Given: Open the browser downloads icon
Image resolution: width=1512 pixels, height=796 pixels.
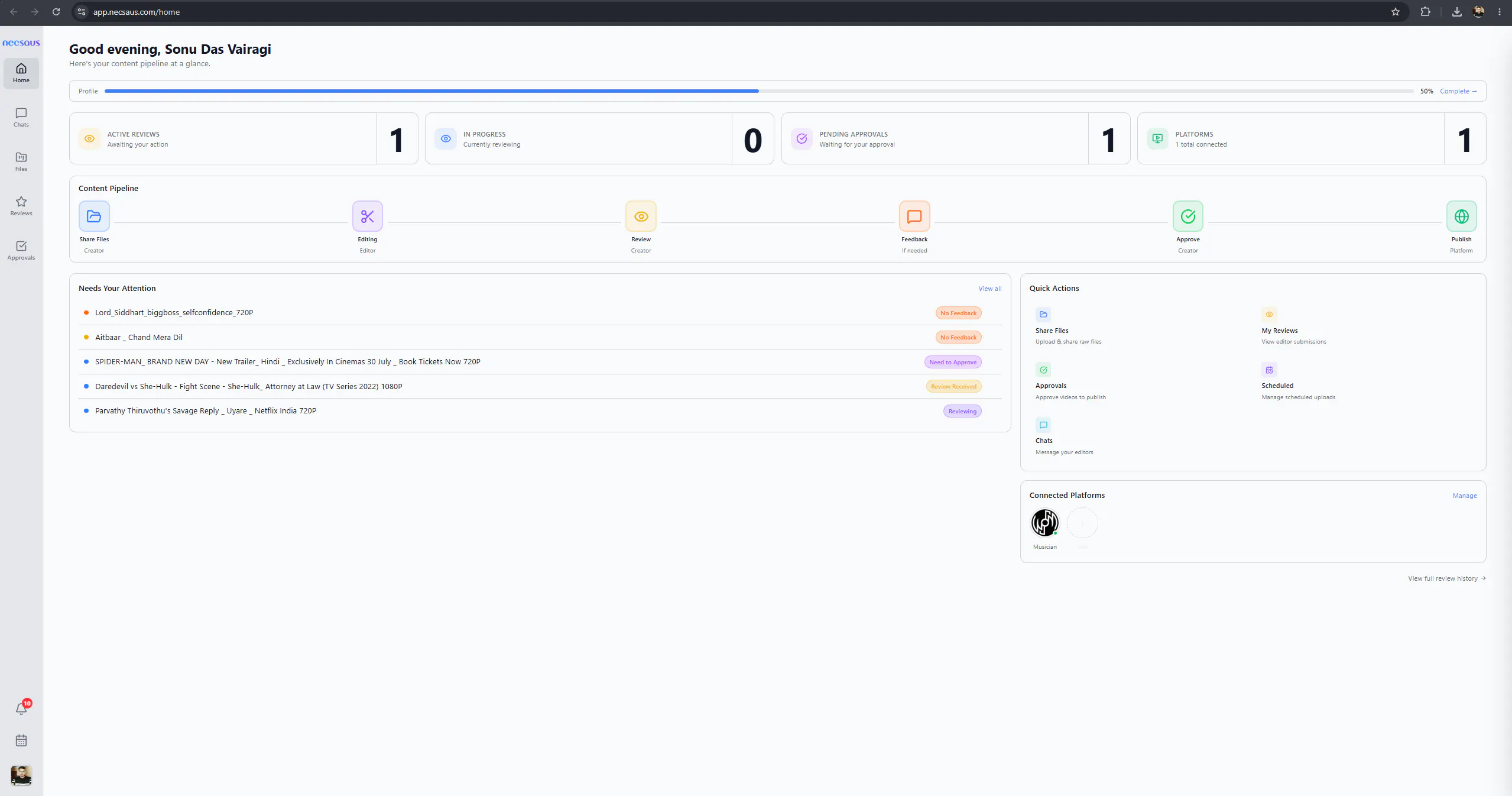Looking at the screenshot, I should [x=1457, y=12].
